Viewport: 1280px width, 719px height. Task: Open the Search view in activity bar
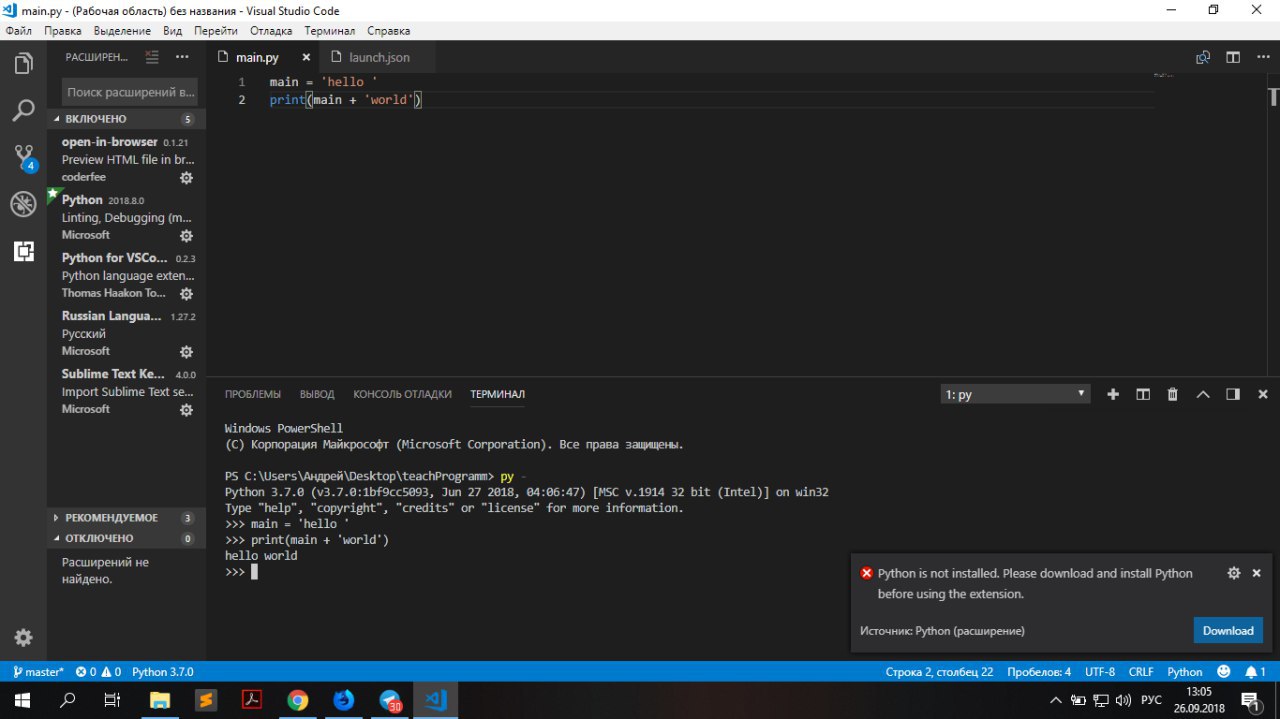(x=23, y=110)
